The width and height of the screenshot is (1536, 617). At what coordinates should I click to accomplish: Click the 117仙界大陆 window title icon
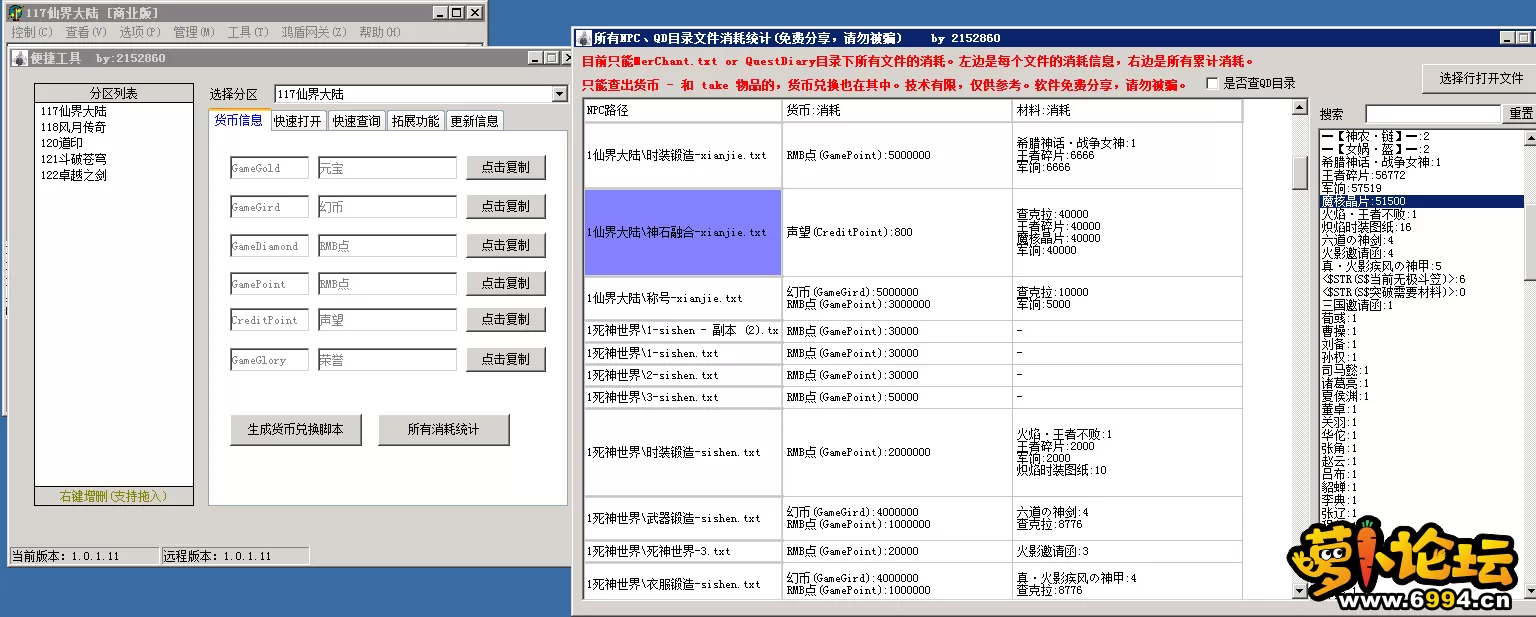[16, 12]
